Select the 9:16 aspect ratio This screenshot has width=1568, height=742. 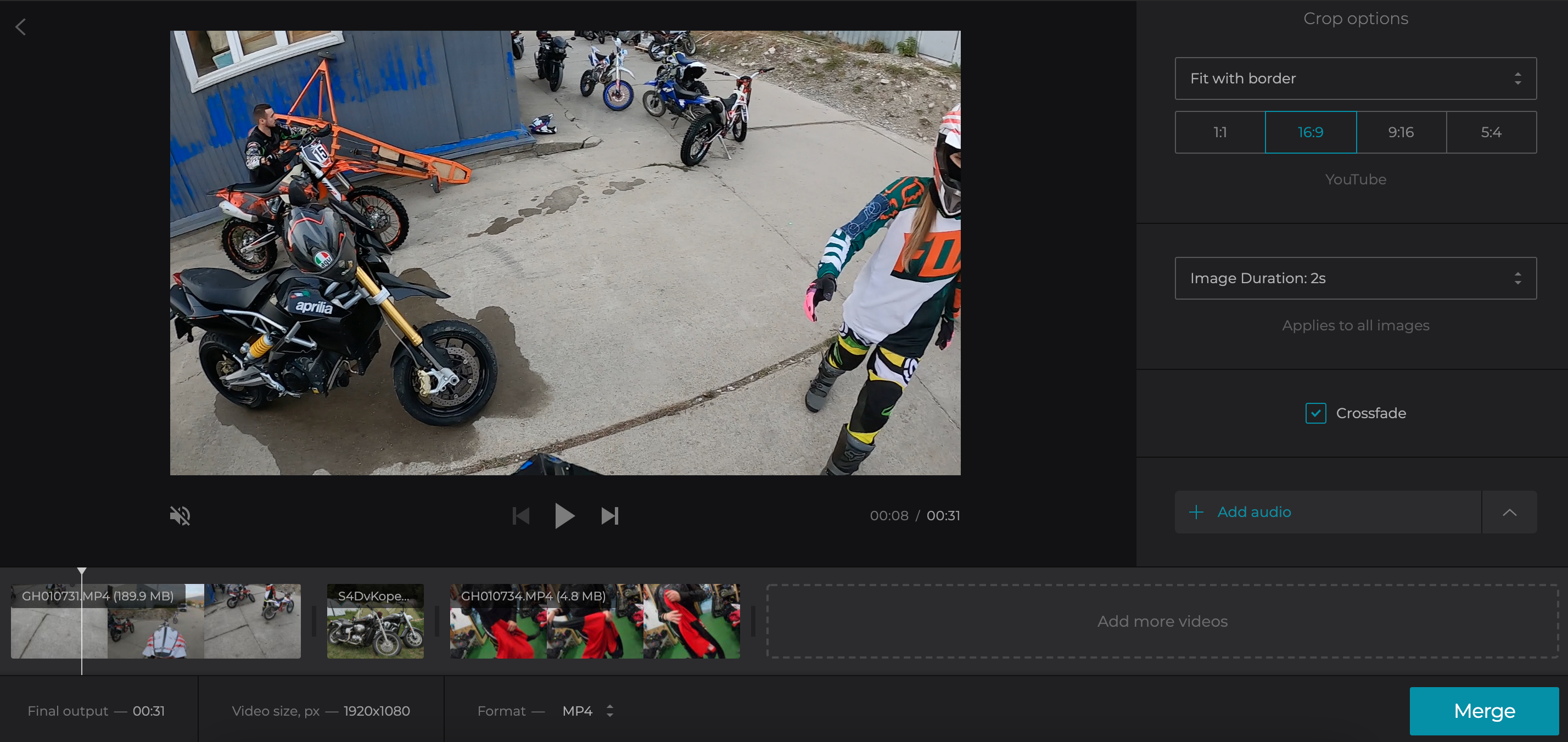tap(1401, 132)
